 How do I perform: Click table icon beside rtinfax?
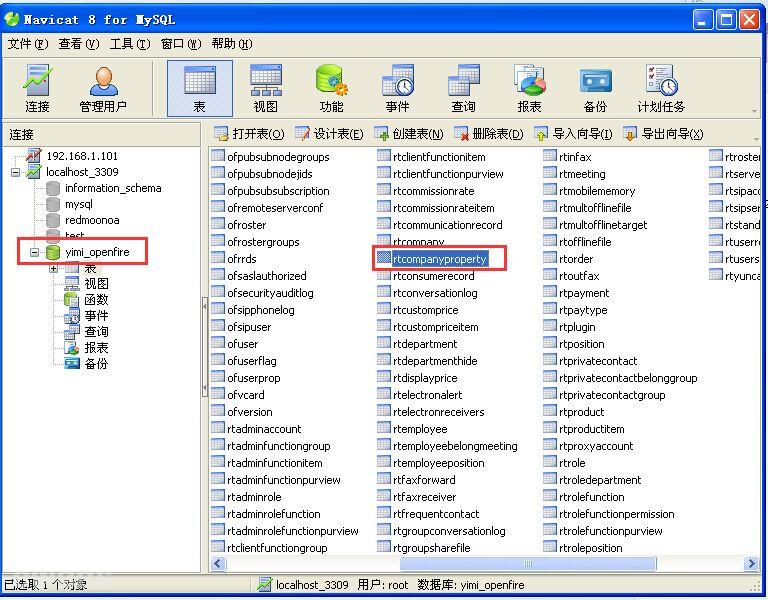point(550,156)
